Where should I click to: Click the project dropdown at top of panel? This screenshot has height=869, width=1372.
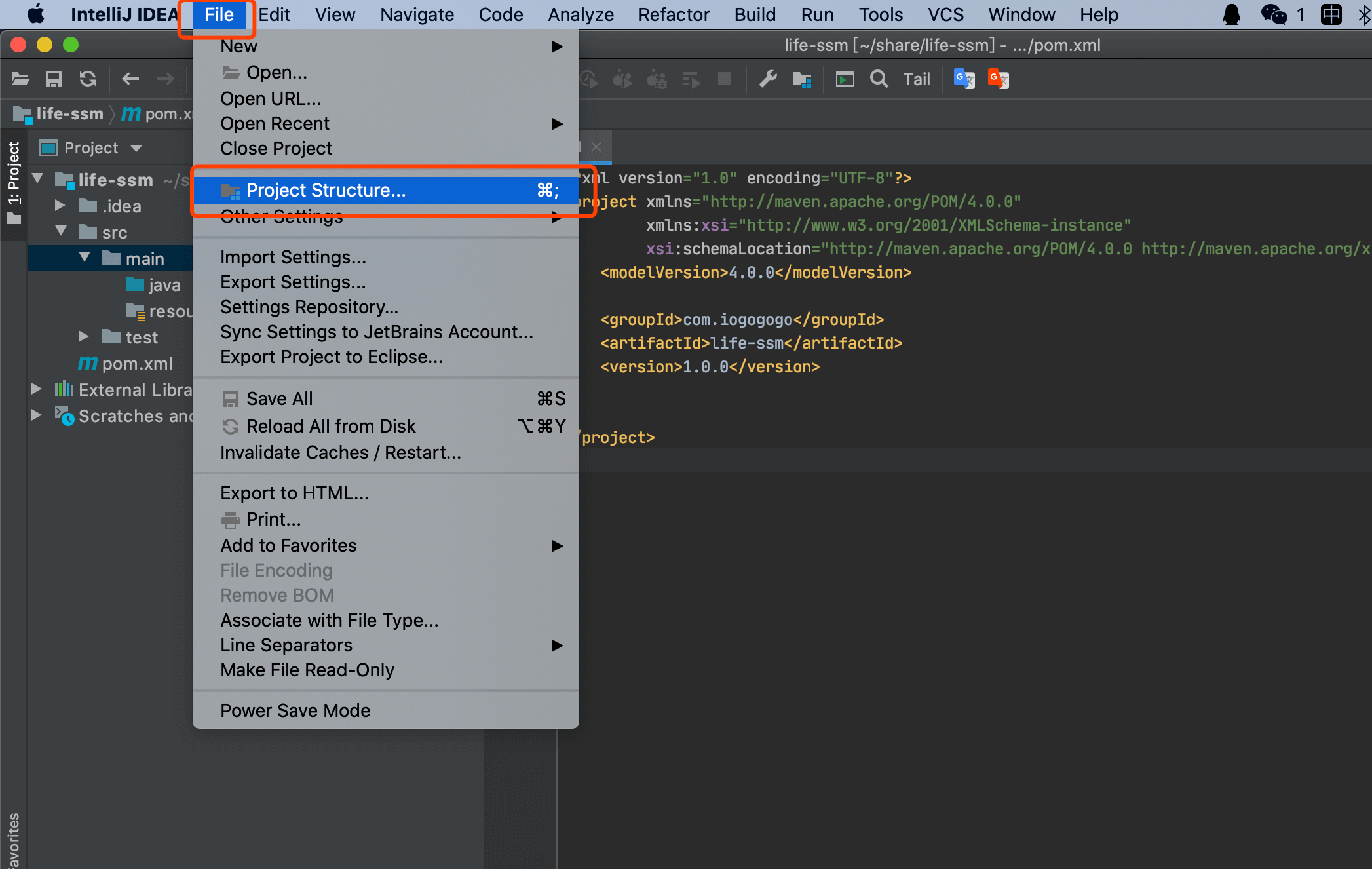[91, 147]
